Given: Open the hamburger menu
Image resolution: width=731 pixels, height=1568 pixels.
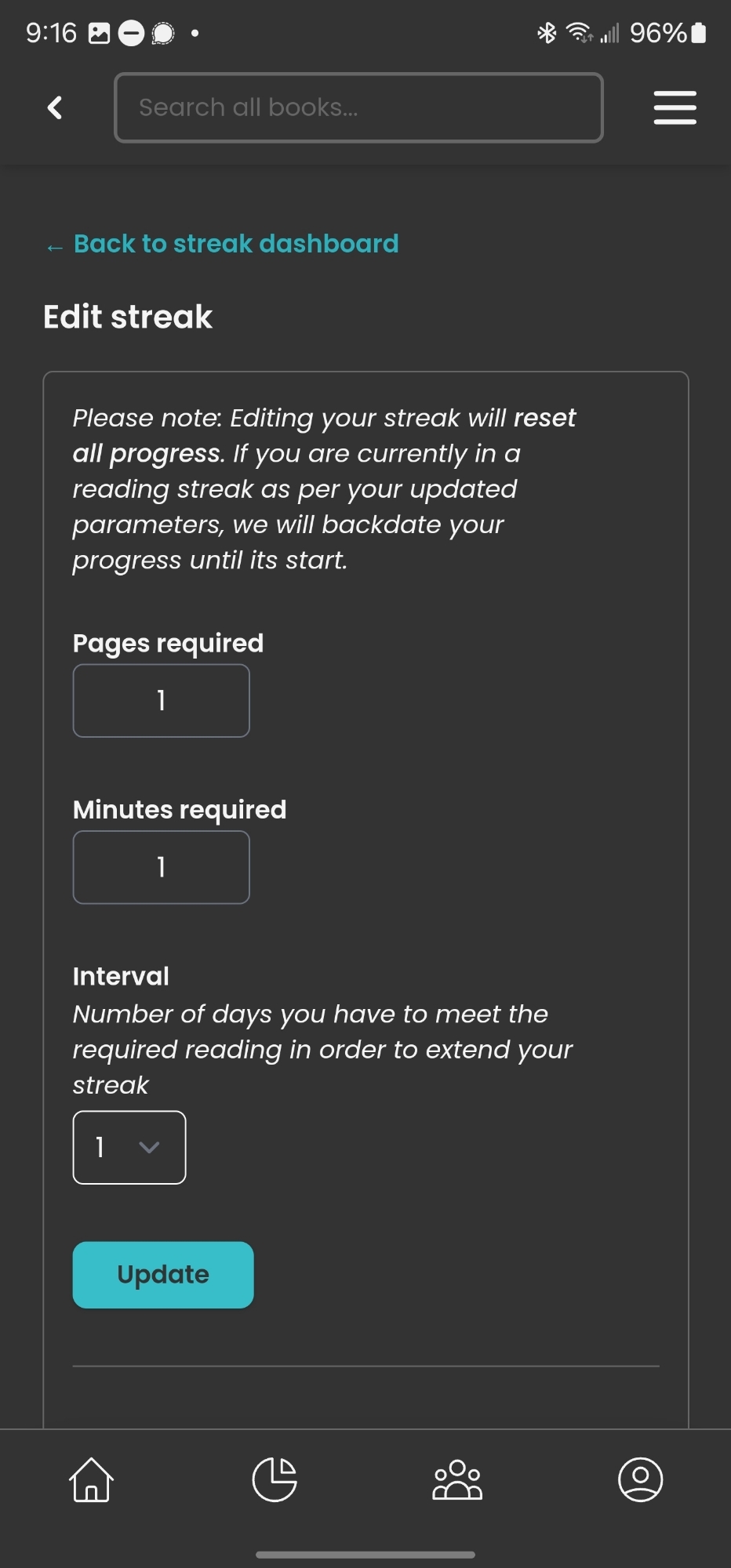Looking at the screenshot, I should (x=675, y=107).
